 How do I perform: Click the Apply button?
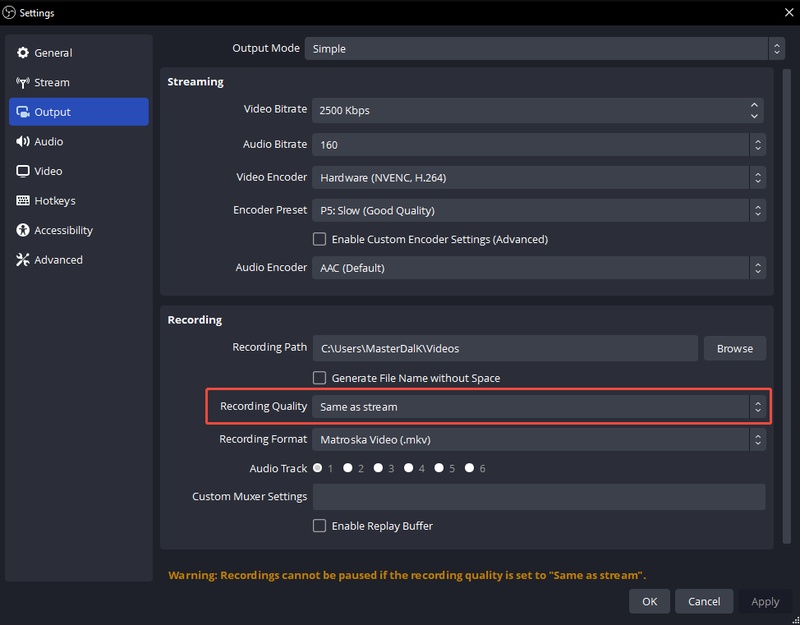pos(765,602)
